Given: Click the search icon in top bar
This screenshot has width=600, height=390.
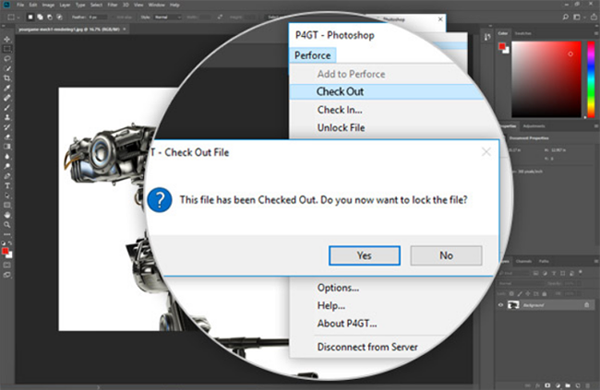Looking at the screenshot, I should click(566, 17).
